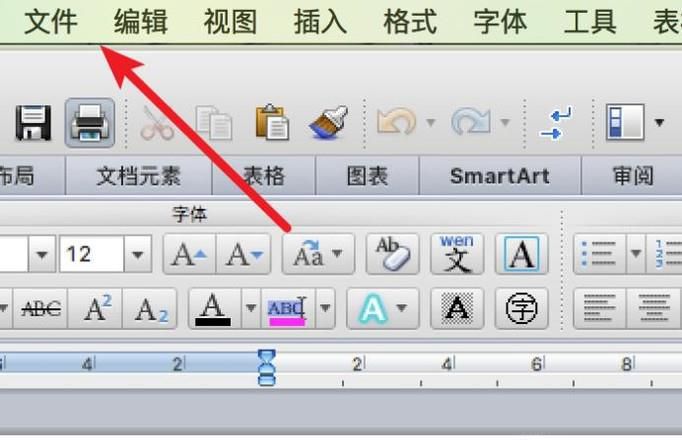This screenshot has height=440, width=682.
Task: Click the phonetic guide wén icon
Action: click(457, 254)
